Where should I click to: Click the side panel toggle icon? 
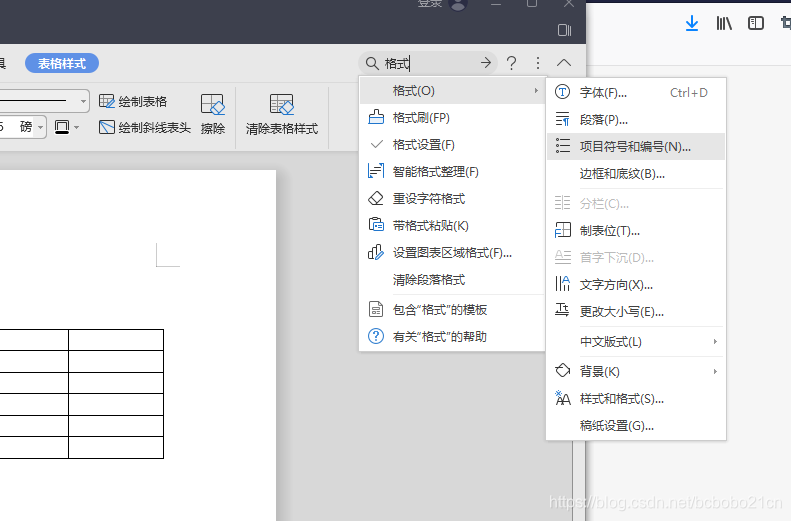point(564,30)
